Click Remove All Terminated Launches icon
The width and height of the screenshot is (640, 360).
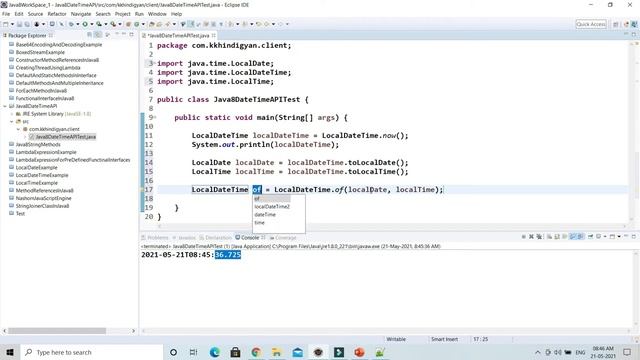tap(539, 236)
